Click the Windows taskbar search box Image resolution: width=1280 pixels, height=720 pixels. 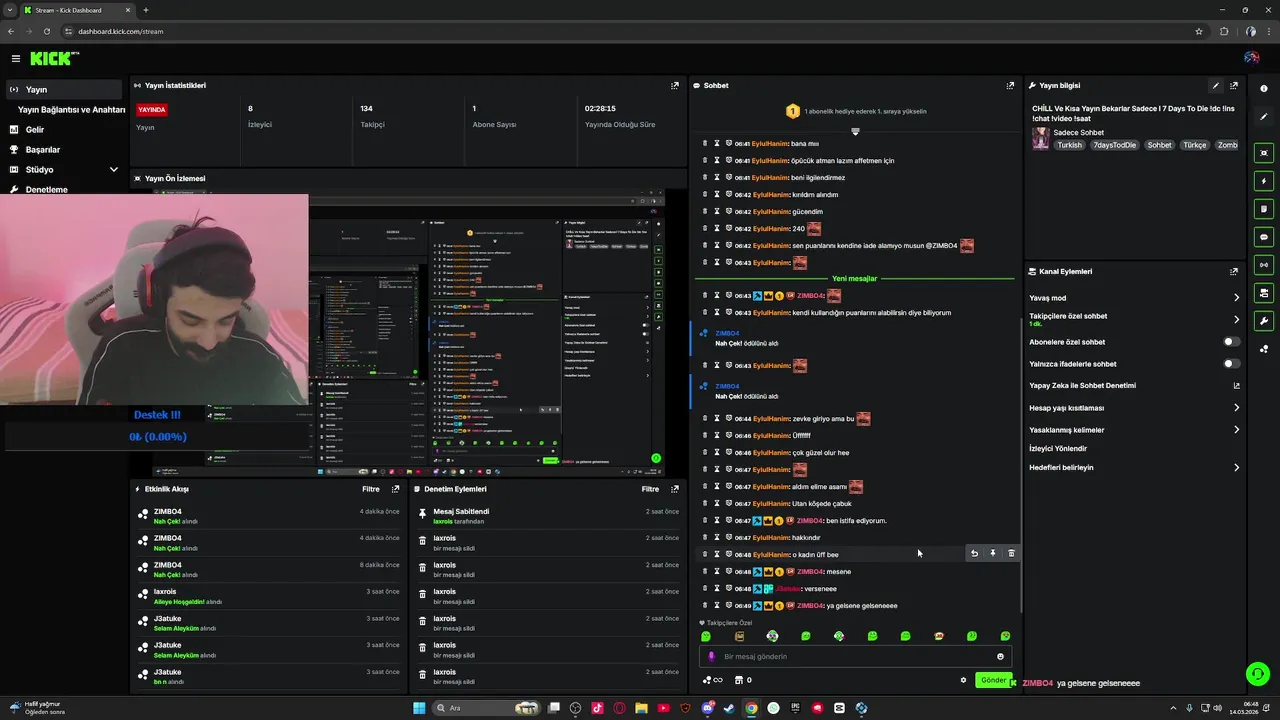[x=487, y=708]
